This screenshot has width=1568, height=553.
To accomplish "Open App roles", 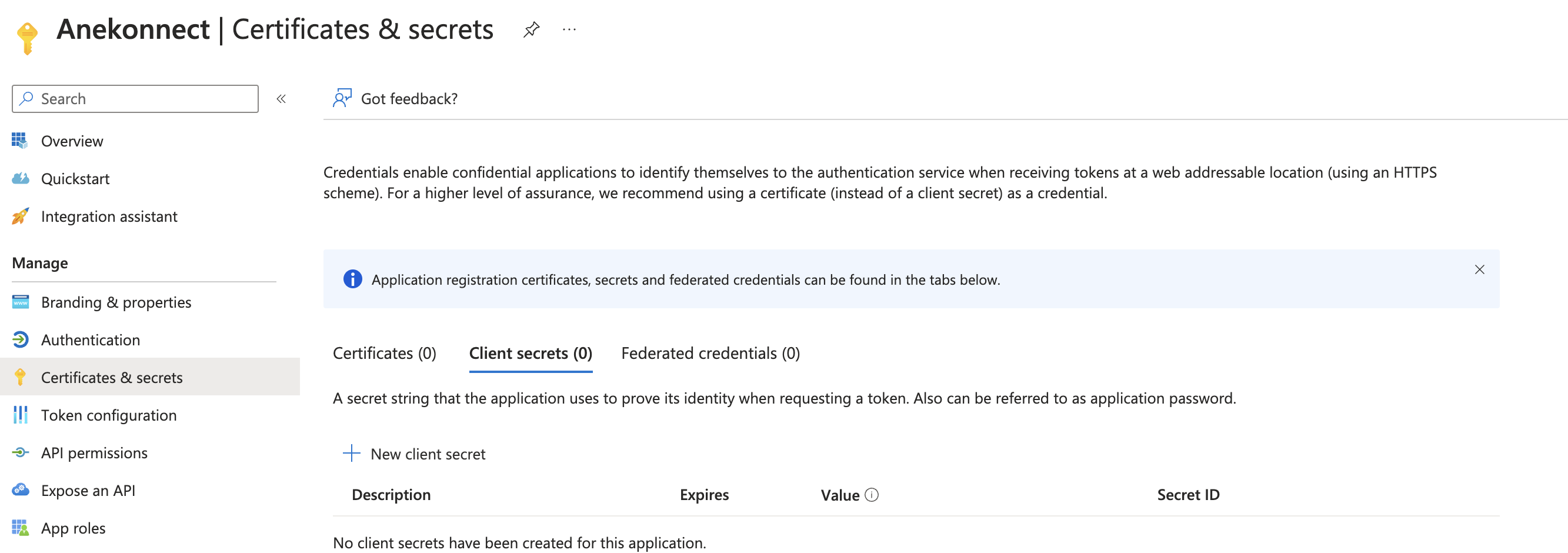I will point(73,529).
